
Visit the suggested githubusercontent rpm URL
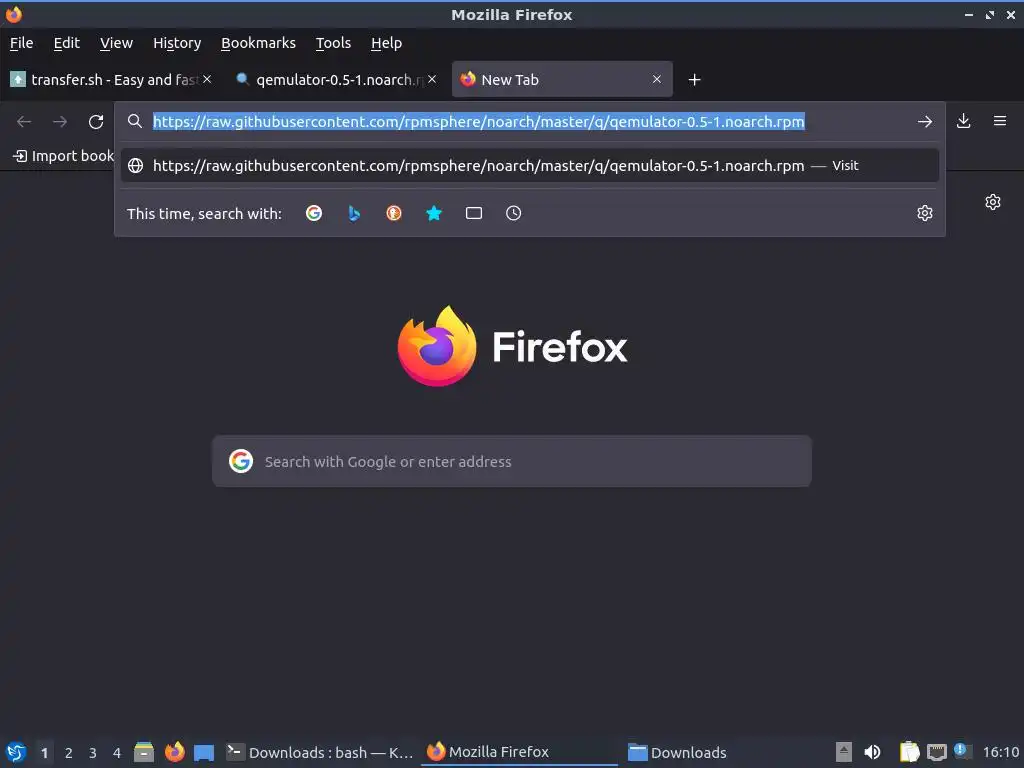[x=530, y=166]
